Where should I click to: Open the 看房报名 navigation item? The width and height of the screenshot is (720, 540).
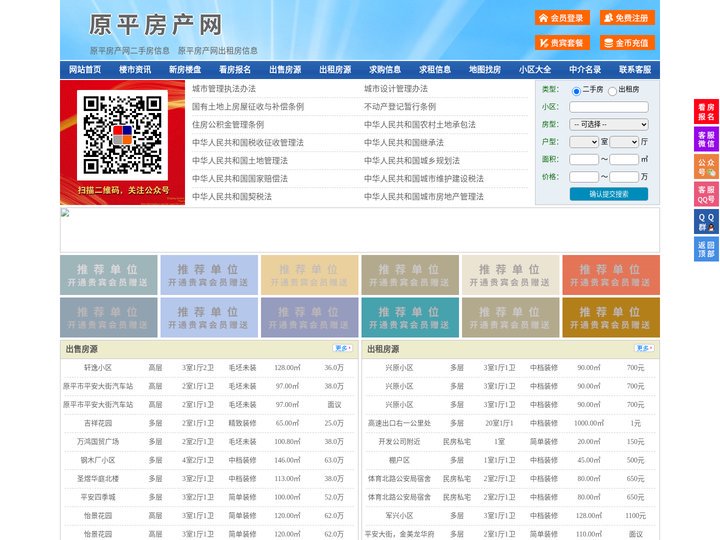click(235, 70)
